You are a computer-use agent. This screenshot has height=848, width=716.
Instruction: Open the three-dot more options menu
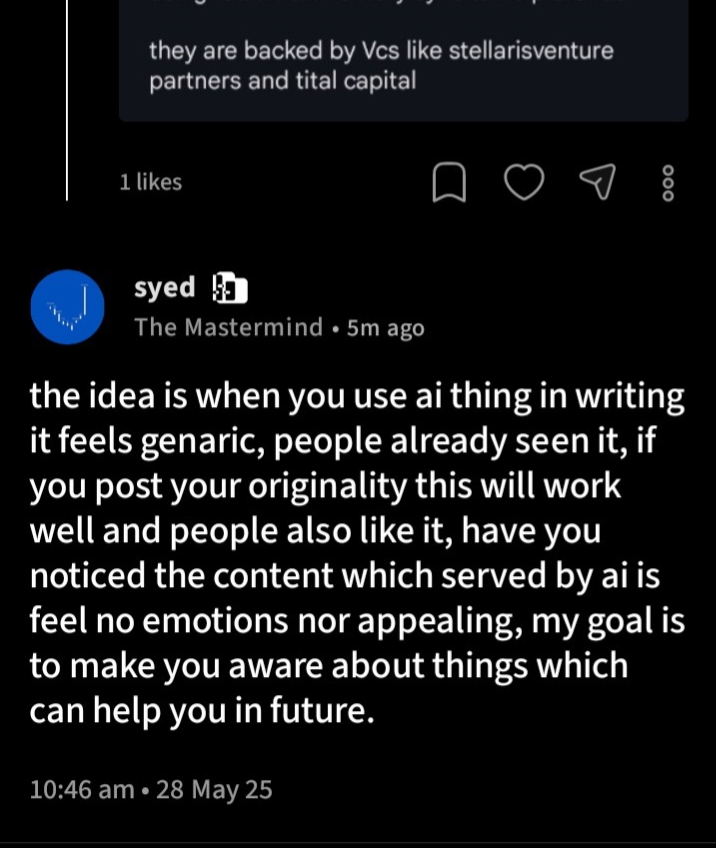tap(669, 183)
